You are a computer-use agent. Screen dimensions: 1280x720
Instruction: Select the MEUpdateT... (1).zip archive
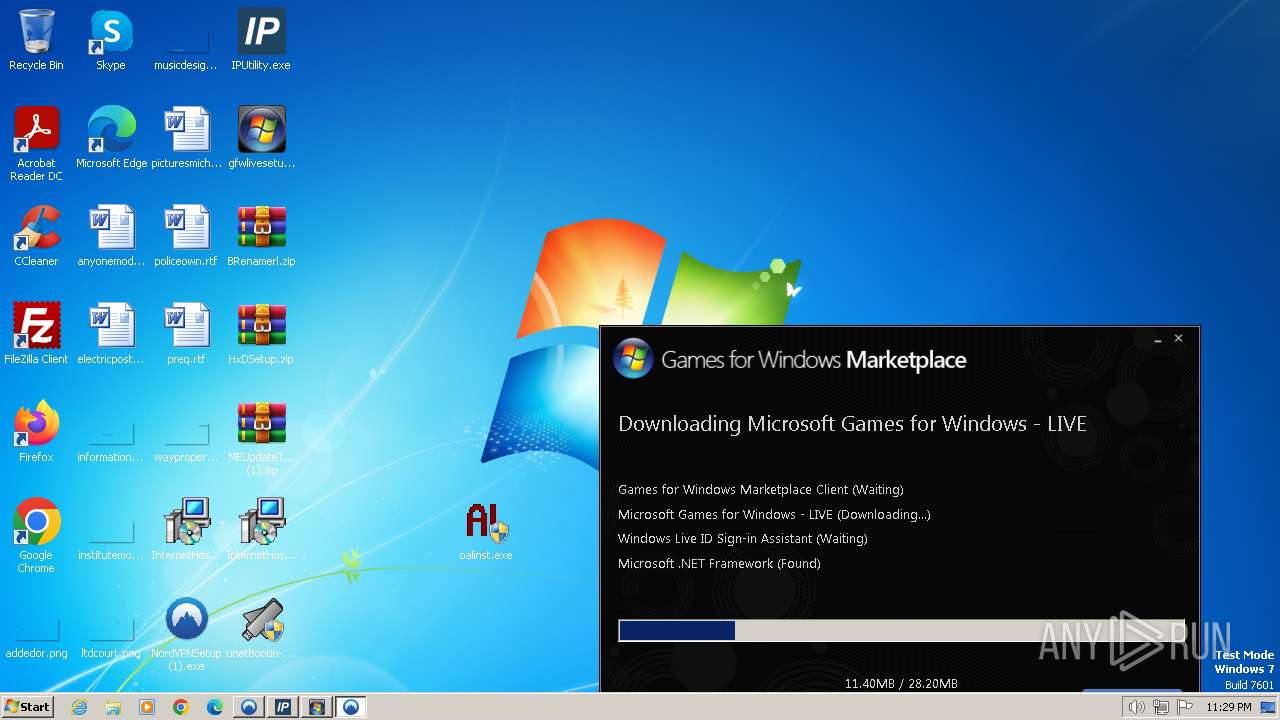pyautogui.click(x=261, y=438)
